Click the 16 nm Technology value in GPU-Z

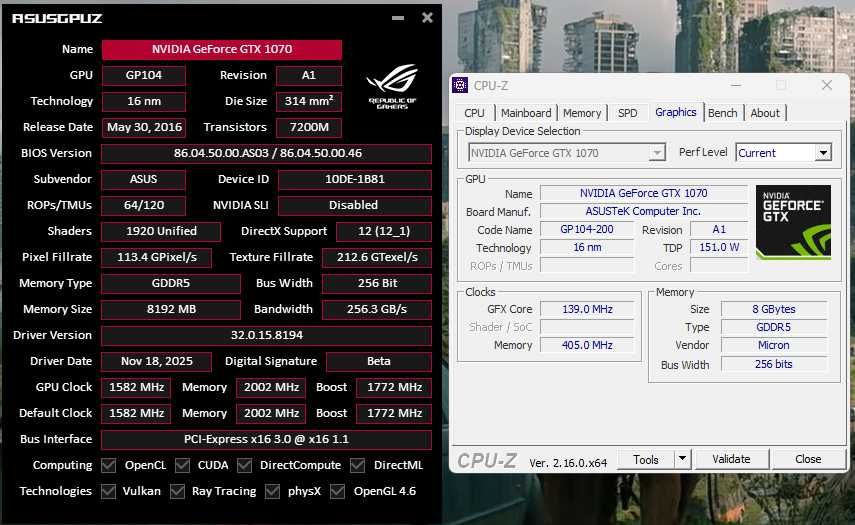pyautogui.click(x=144, y=101)
